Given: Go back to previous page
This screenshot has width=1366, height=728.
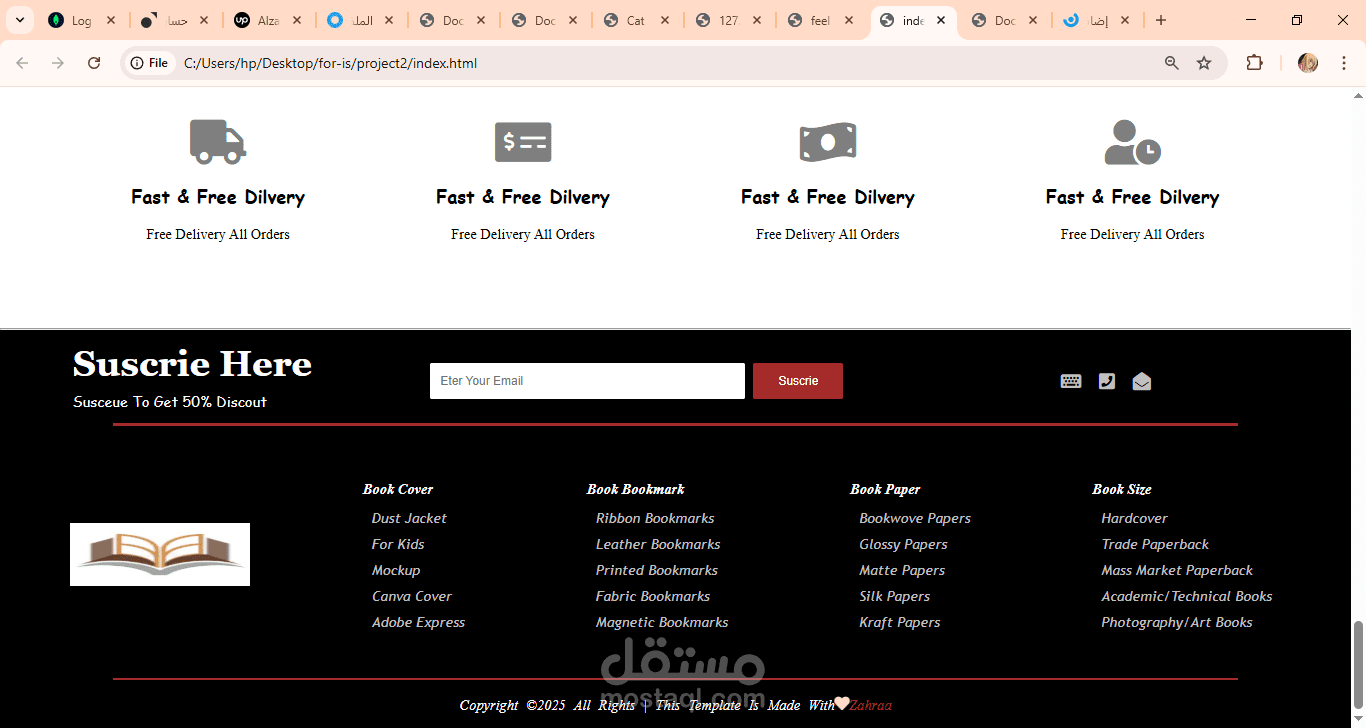Looking at the screenshot, I should [22, 63].
